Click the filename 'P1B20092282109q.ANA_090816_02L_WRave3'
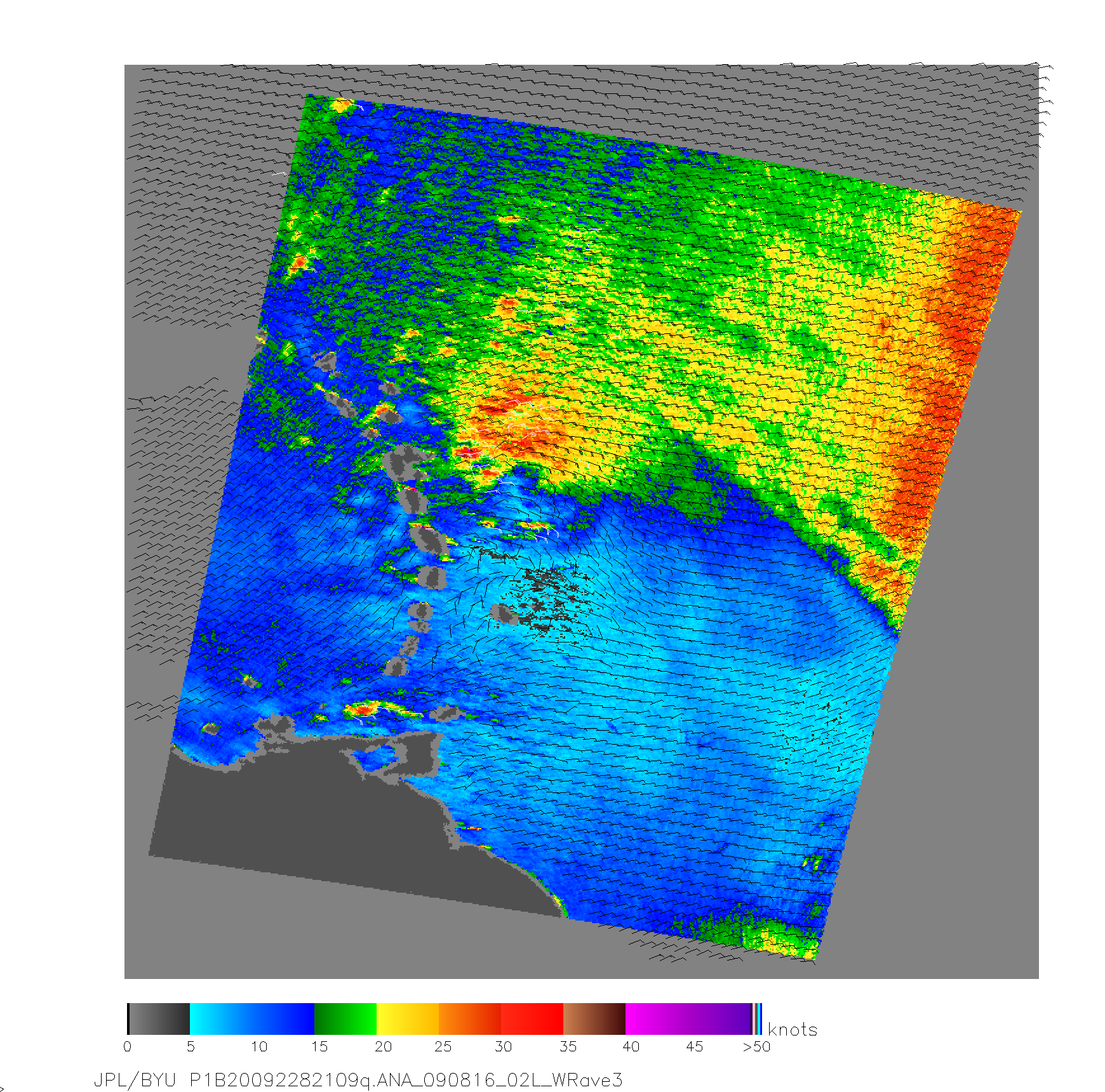 [x=406, y=1081]
